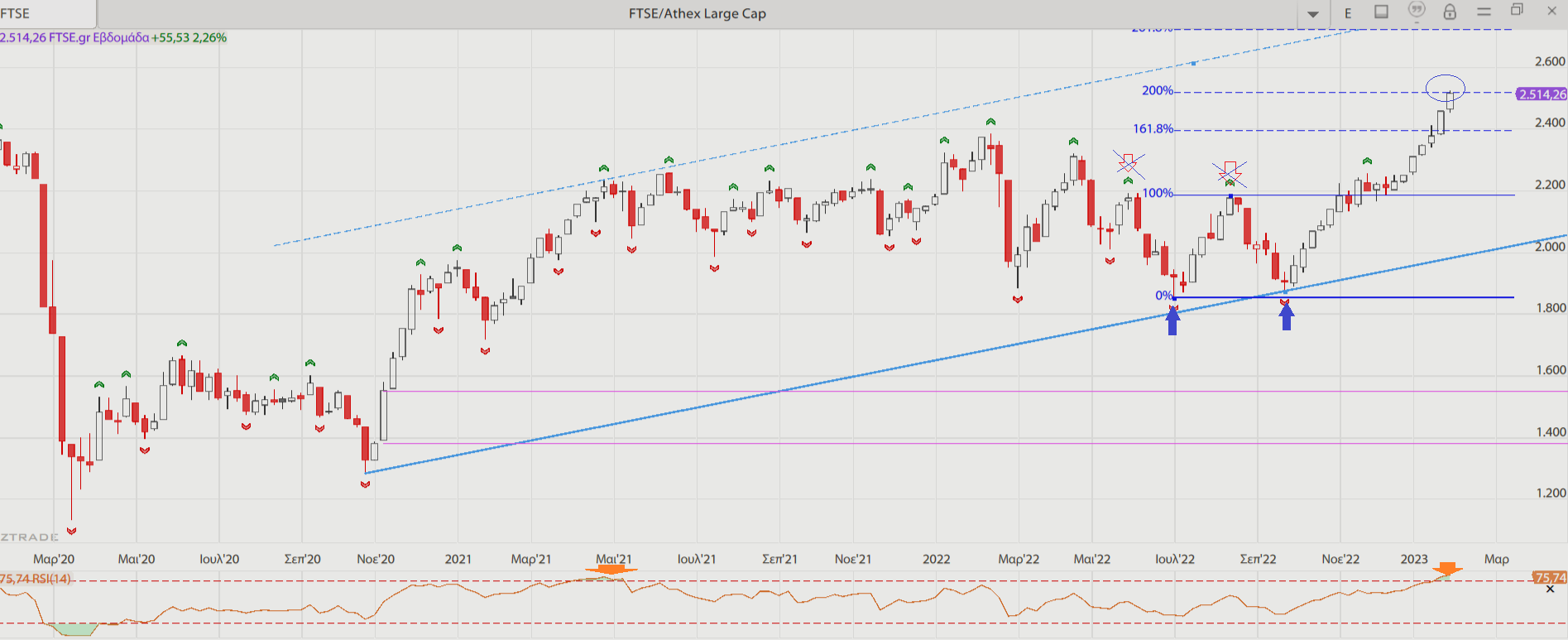
Task: Click the 2022 date axis label
Action: (936, 559)
